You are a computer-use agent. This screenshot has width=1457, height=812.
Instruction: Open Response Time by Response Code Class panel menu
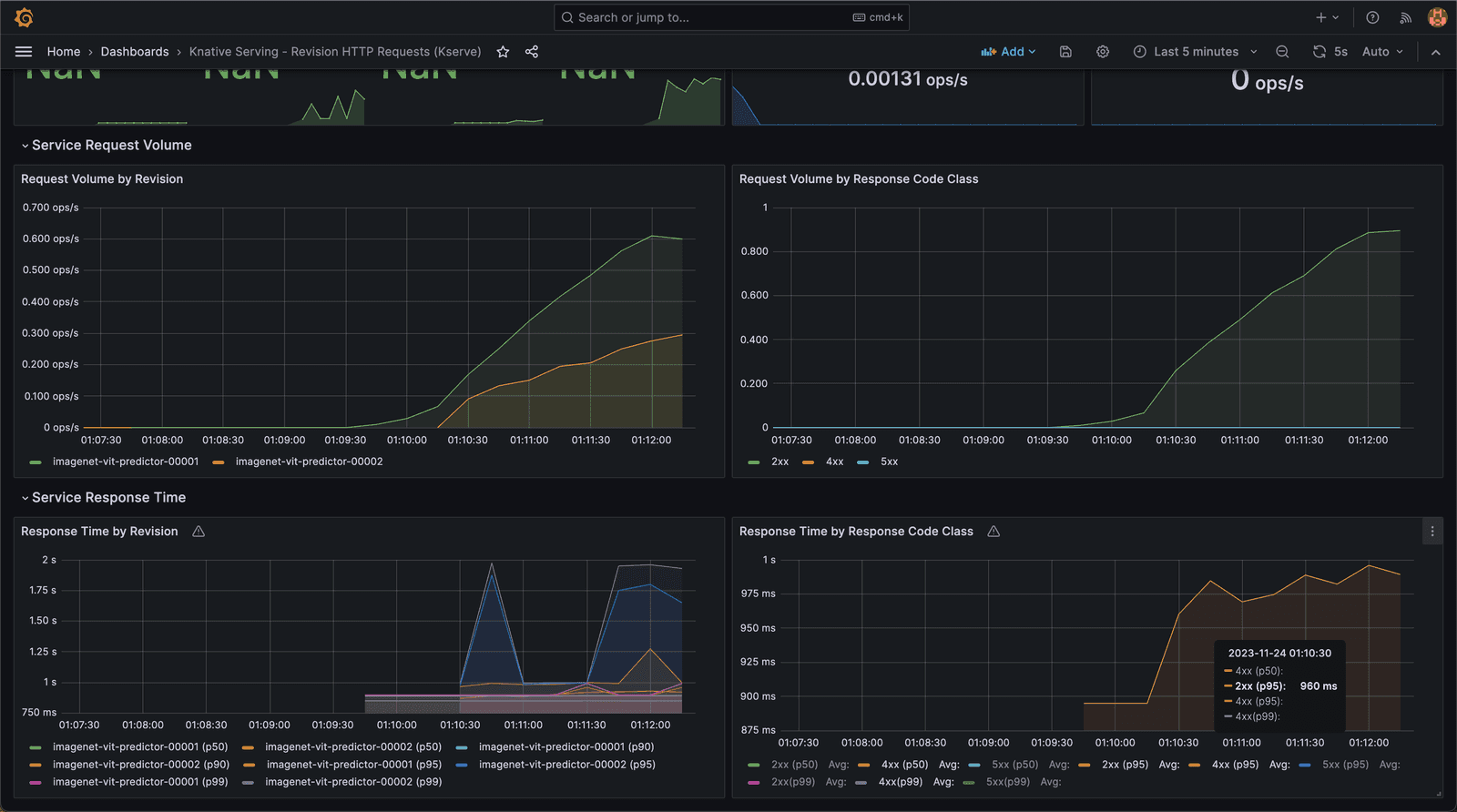[1432, 532]
